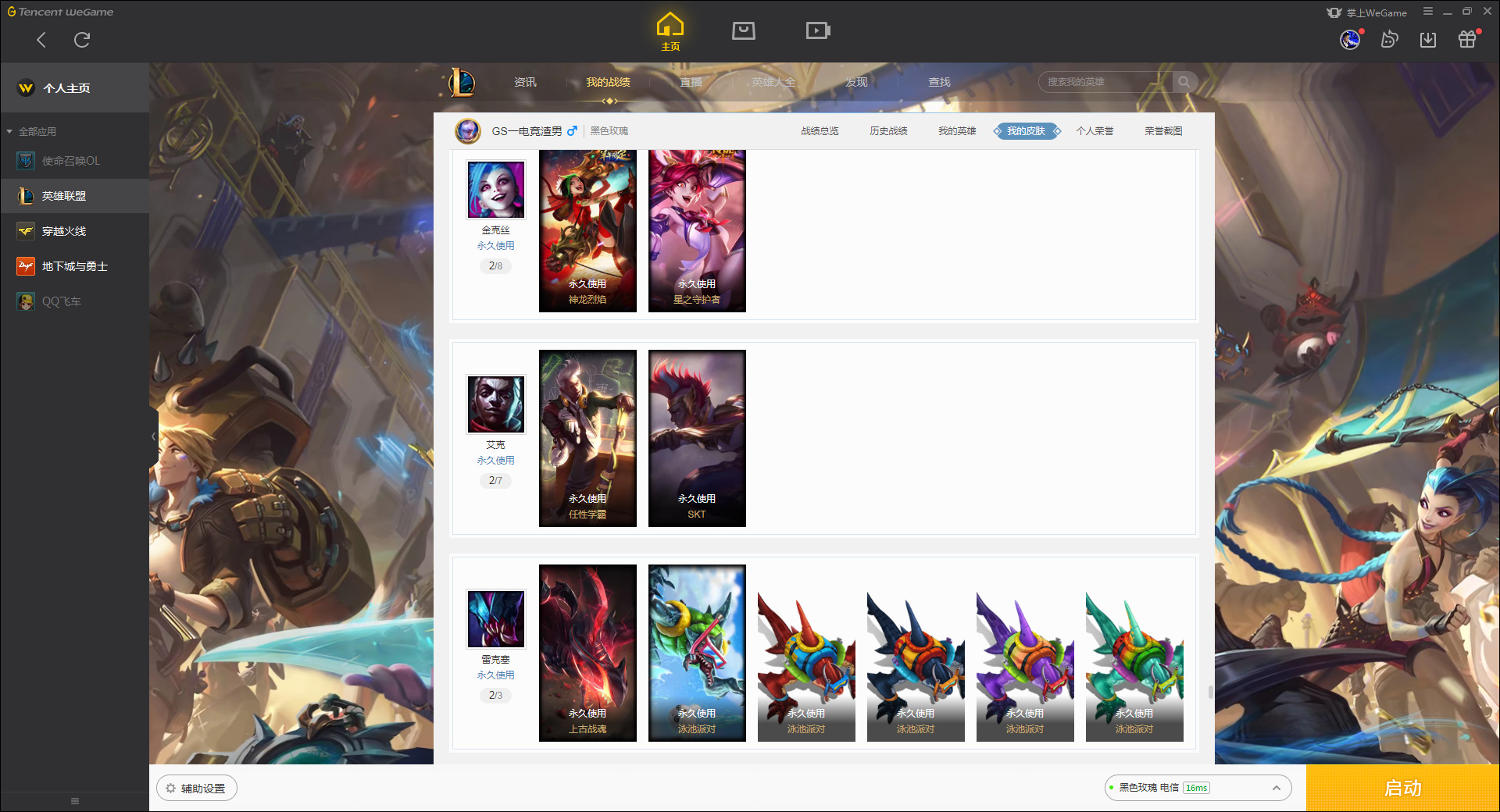
Task: Collapse the 全部应用 section
Action: coord(31,131)
